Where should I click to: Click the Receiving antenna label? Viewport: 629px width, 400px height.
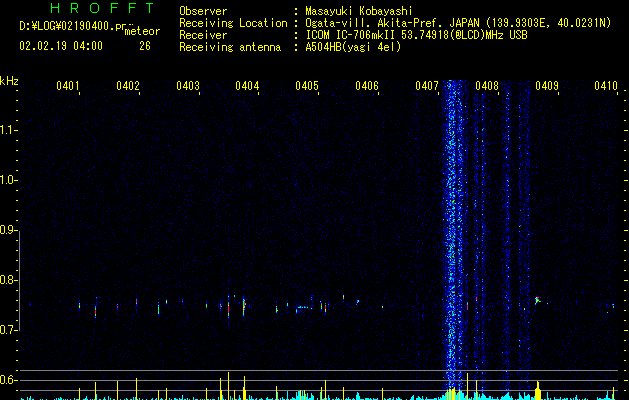tap(230, 47)
